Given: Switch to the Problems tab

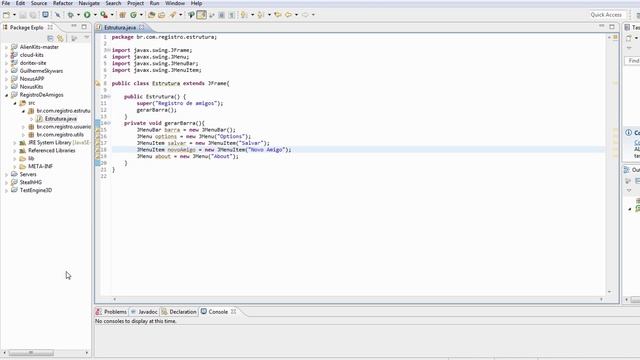Looking at the screenshot, I should pyautogui.click(x=111, y=312).
